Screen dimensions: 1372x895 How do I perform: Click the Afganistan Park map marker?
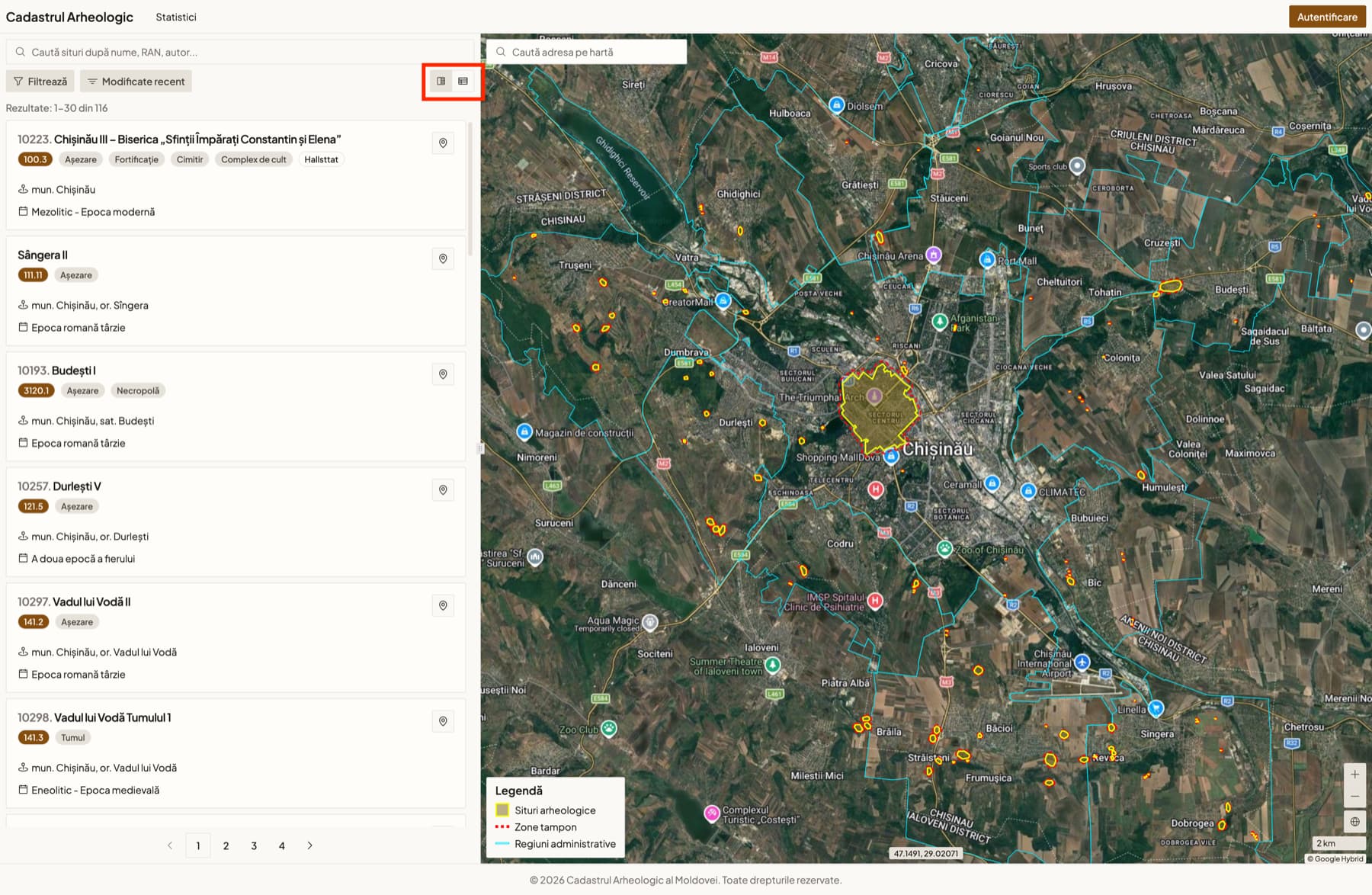tap(941, 321)
